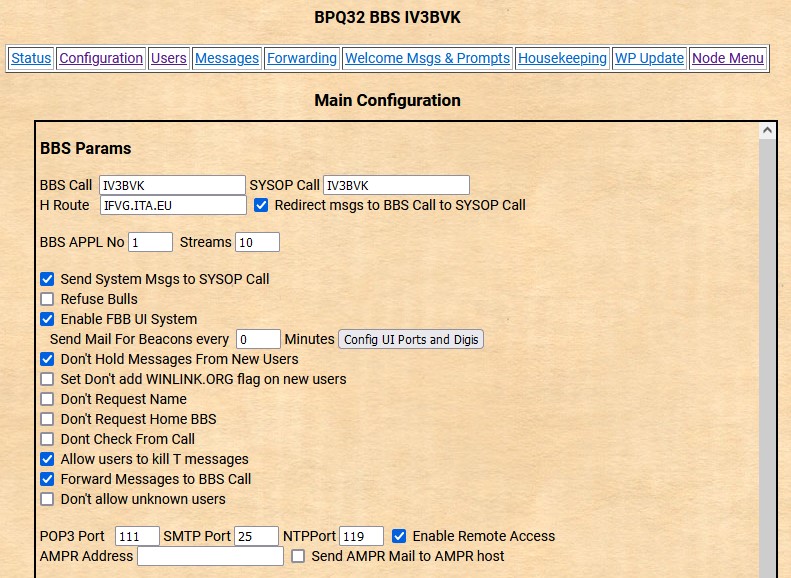Click the AMPR Address input field
This screenshot has height=578, width=791.
(210, 556)
